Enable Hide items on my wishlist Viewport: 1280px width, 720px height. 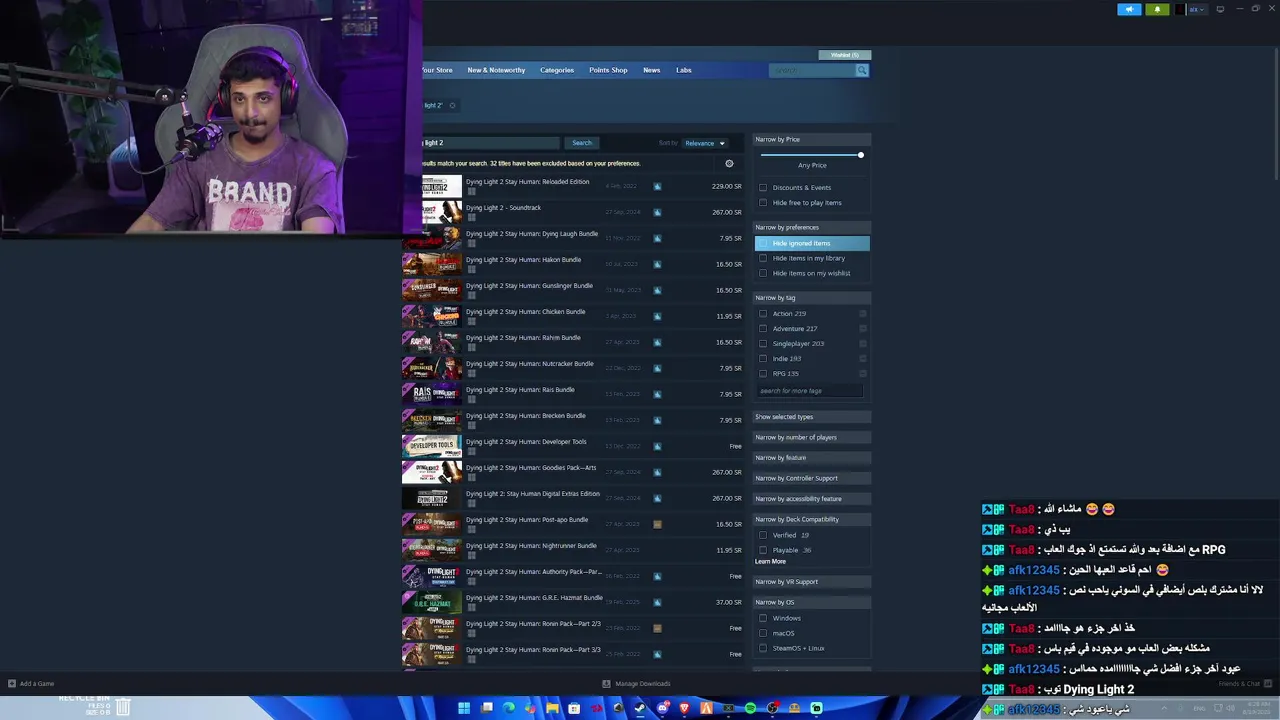pyautogui.click(x=763, y=273)
